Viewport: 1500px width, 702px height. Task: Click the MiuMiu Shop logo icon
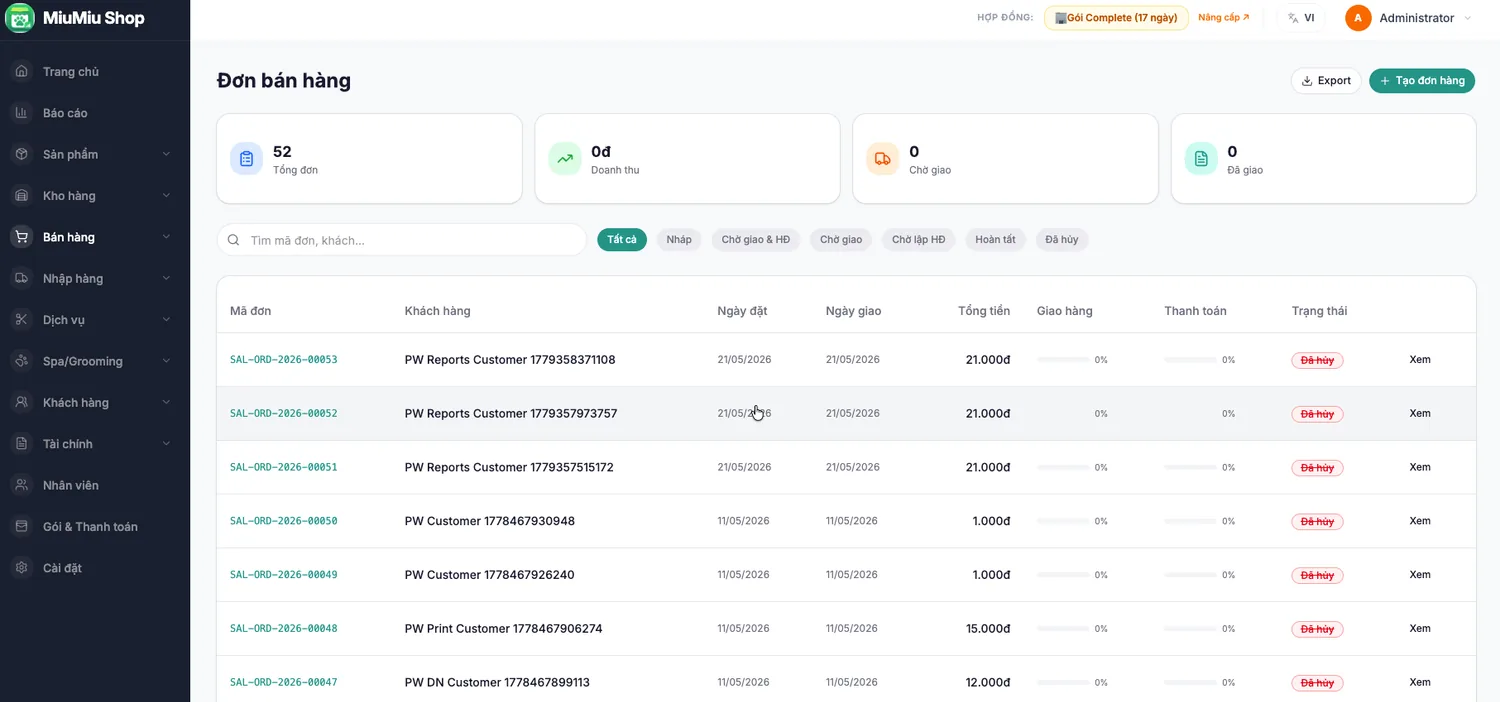(x=20, y=18)
